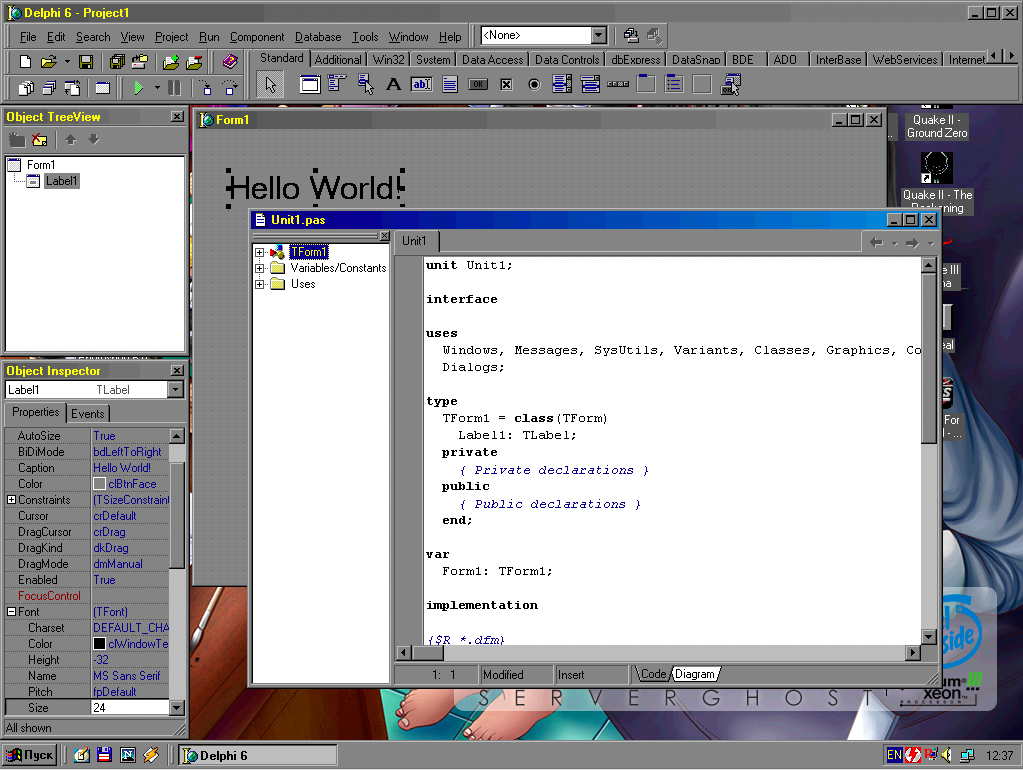This screenshot has height=770, width=1023.
Task: Click the Pause program toolbar icon
Action: pos(175,88)
